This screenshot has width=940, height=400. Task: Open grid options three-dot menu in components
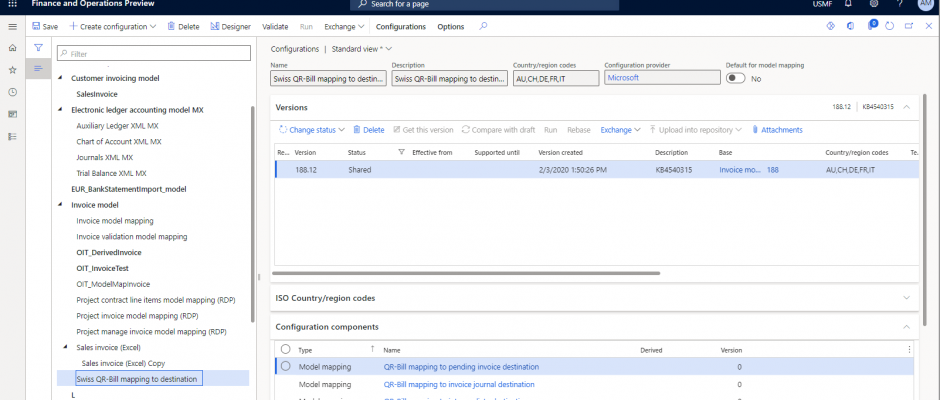[909, 350]
